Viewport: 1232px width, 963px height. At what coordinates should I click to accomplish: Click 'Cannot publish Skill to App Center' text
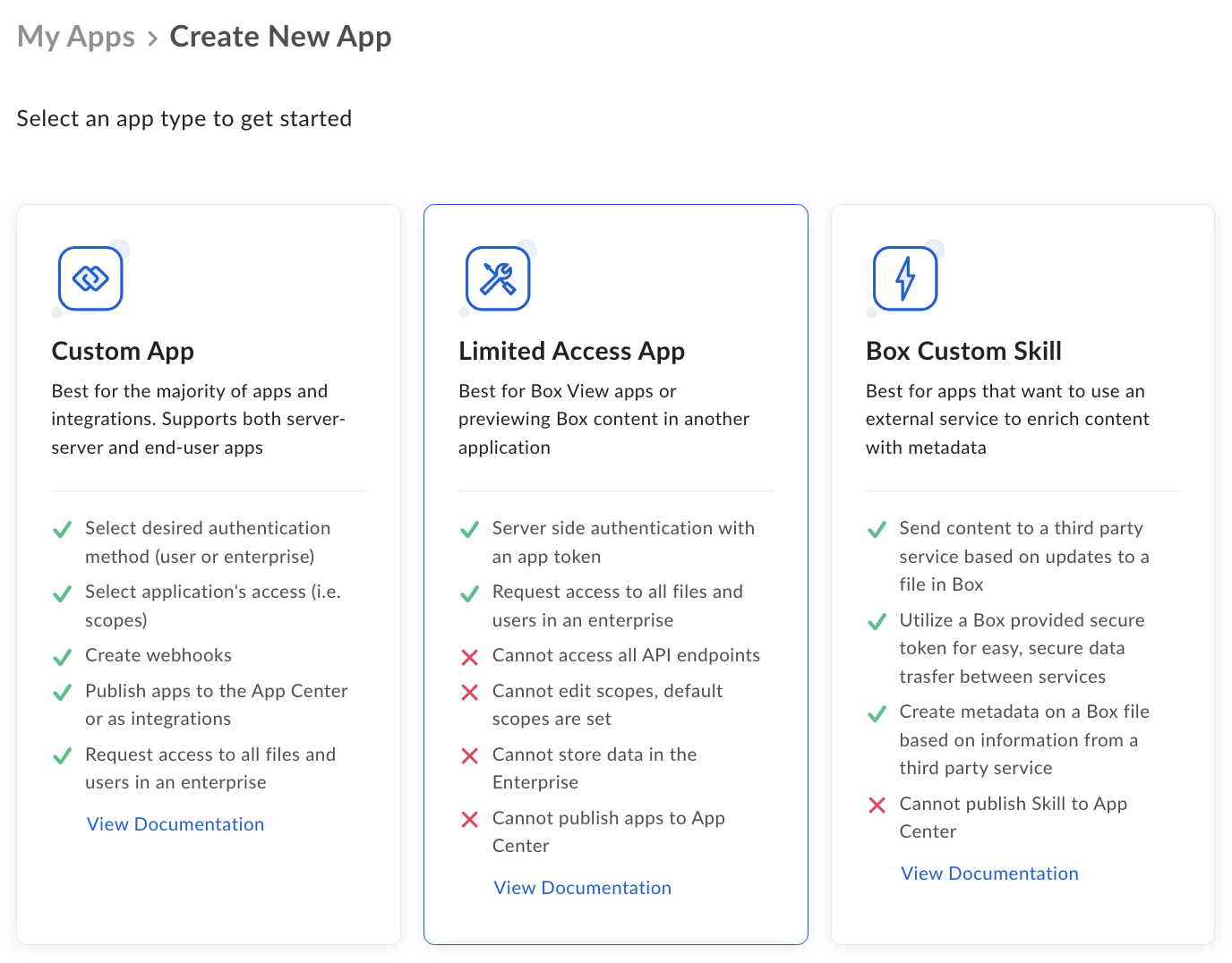[x=1014, y=817]
